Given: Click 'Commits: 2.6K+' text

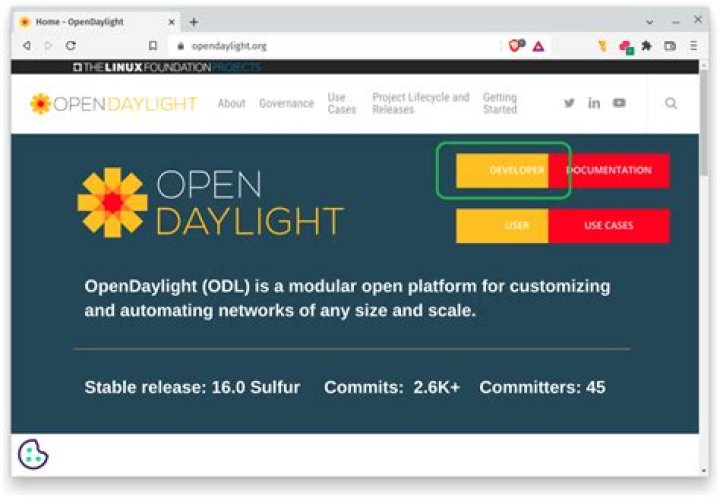Looking at the screenshot, I should (392, 387).
